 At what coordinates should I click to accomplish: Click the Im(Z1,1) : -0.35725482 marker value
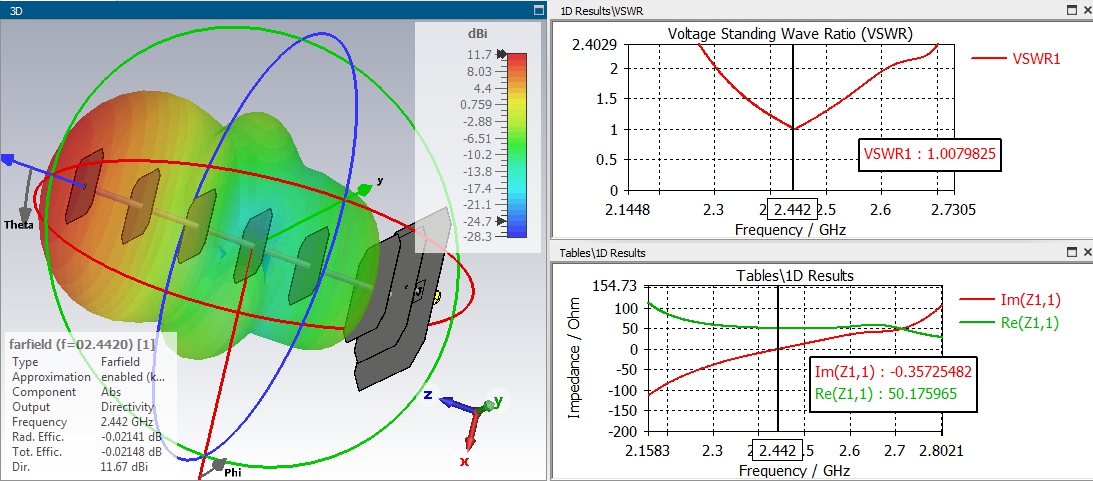[x=893, y=370]
